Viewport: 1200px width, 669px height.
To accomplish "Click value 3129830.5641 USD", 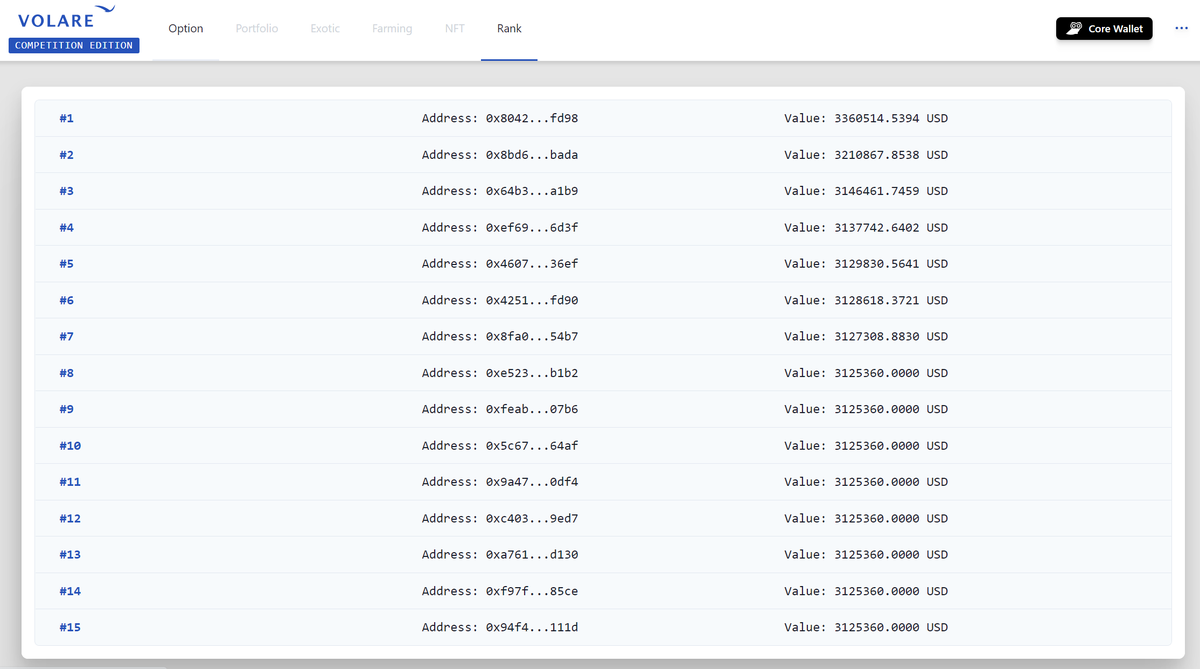I will point(891,264).
